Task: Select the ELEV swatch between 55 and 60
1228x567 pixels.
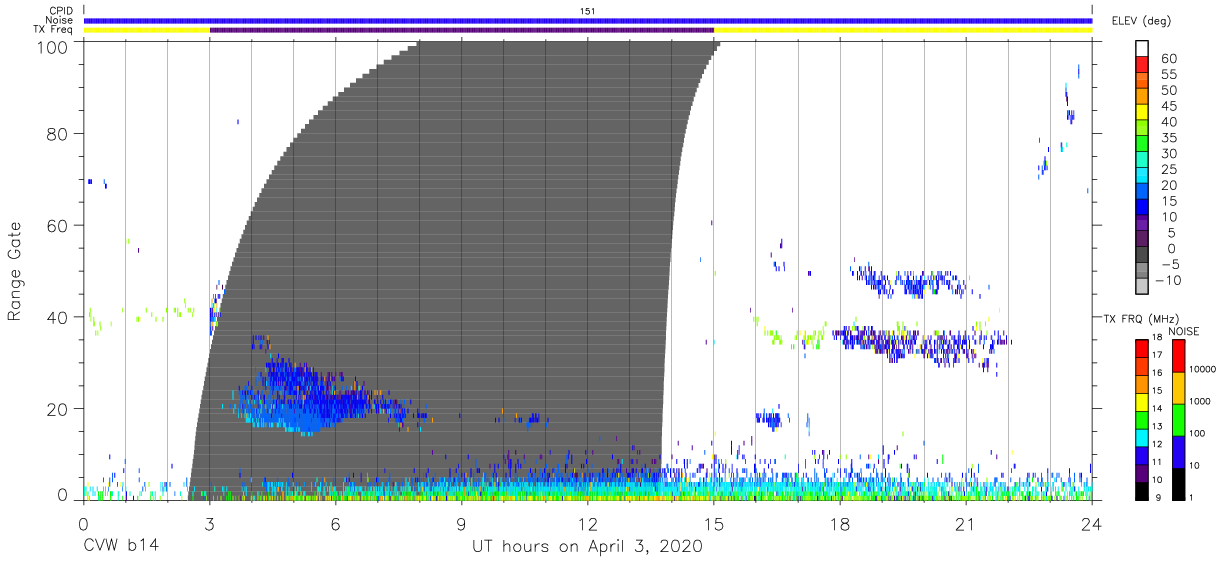Action: (1142, 65)
